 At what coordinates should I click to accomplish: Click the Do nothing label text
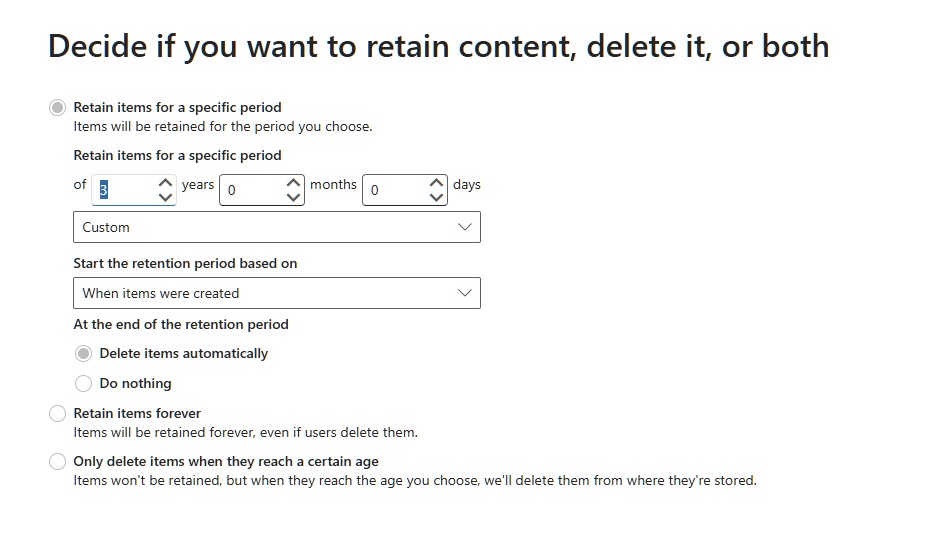click(136, 383)
